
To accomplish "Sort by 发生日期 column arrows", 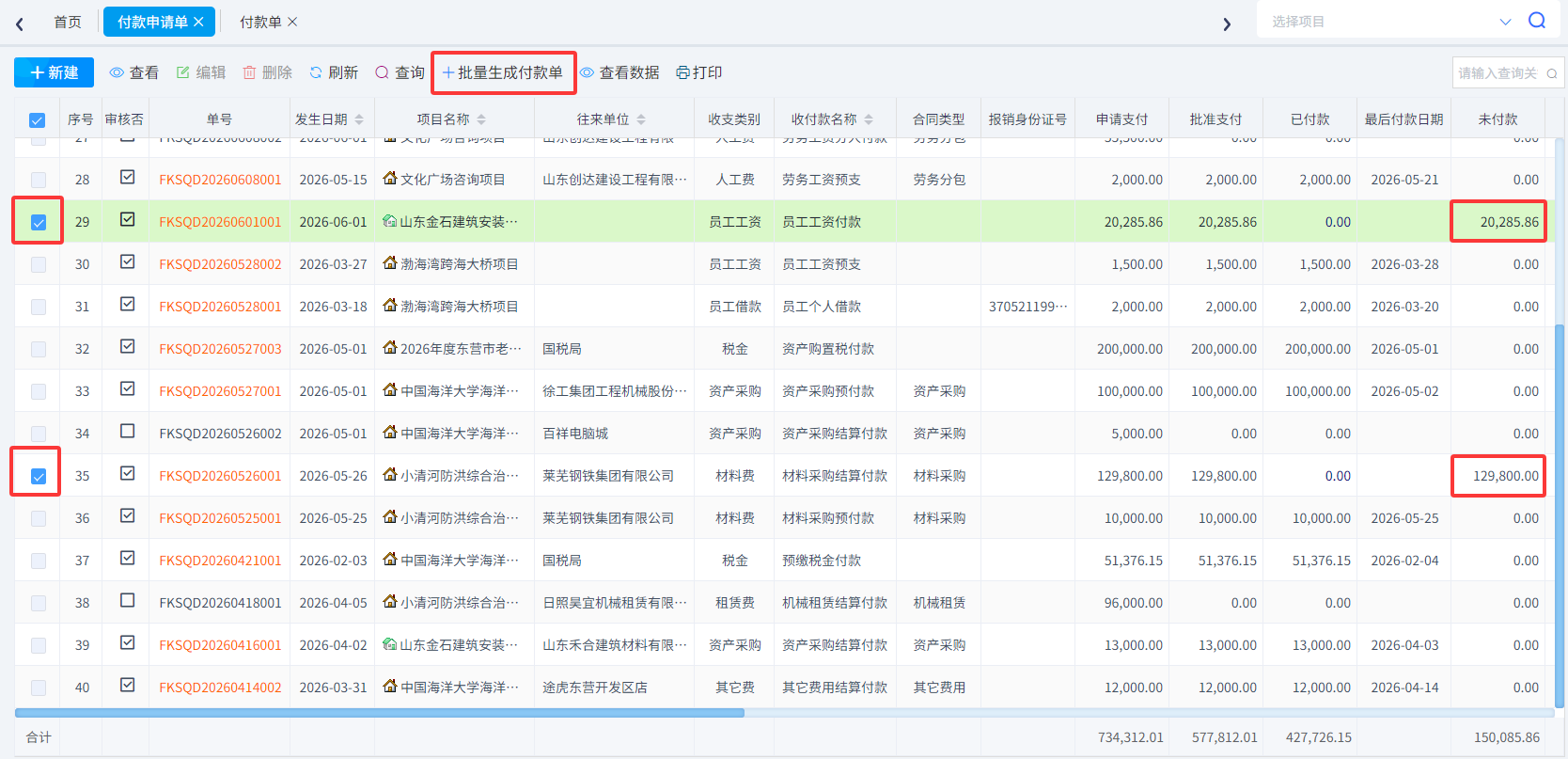I will click(359, 119).
